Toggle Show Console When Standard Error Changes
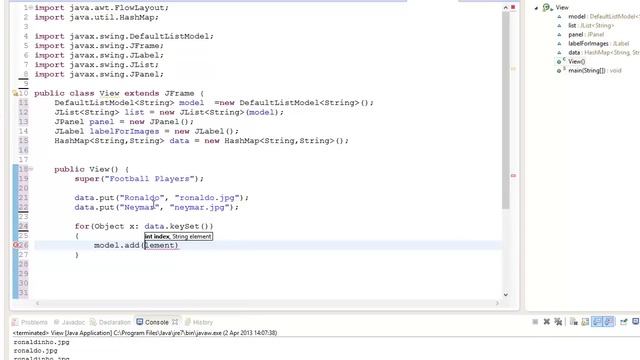This screenshot has width=640, height=360. click(x=608, y=322)
